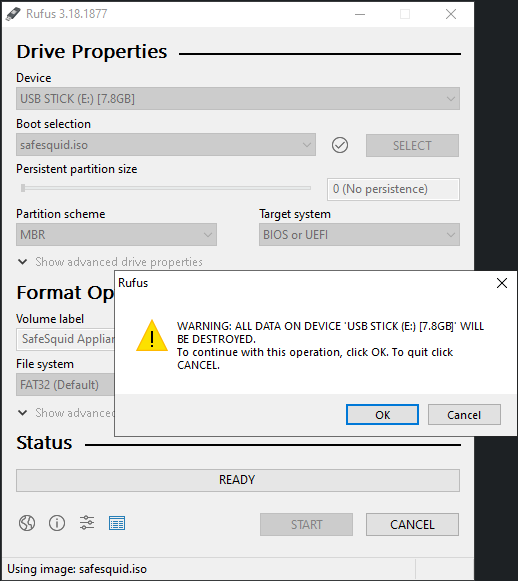Click the main CANCEL button

[x=412, y=524]
